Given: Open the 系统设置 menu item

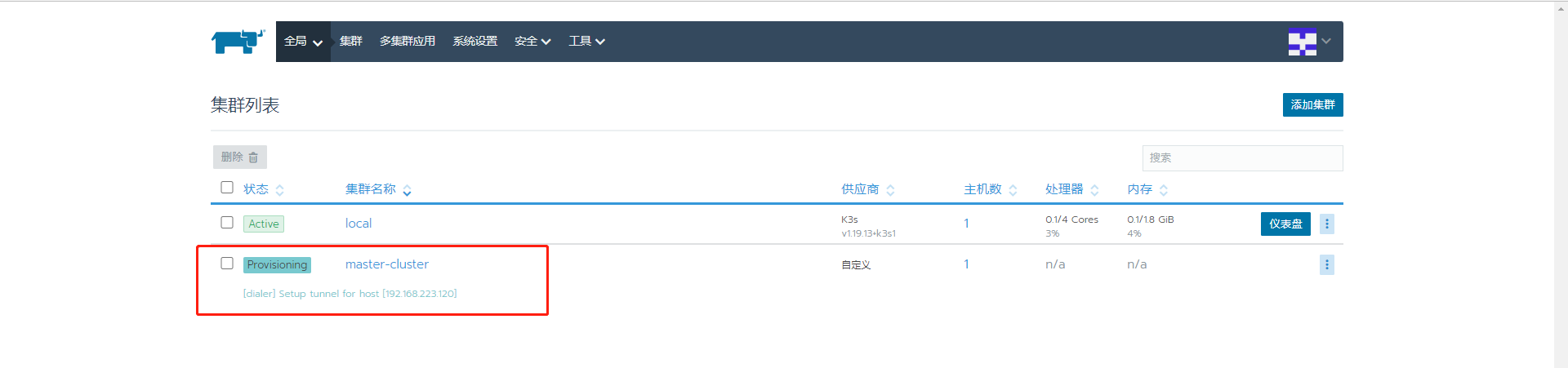Looking at the screenshot, I should 475,42.
